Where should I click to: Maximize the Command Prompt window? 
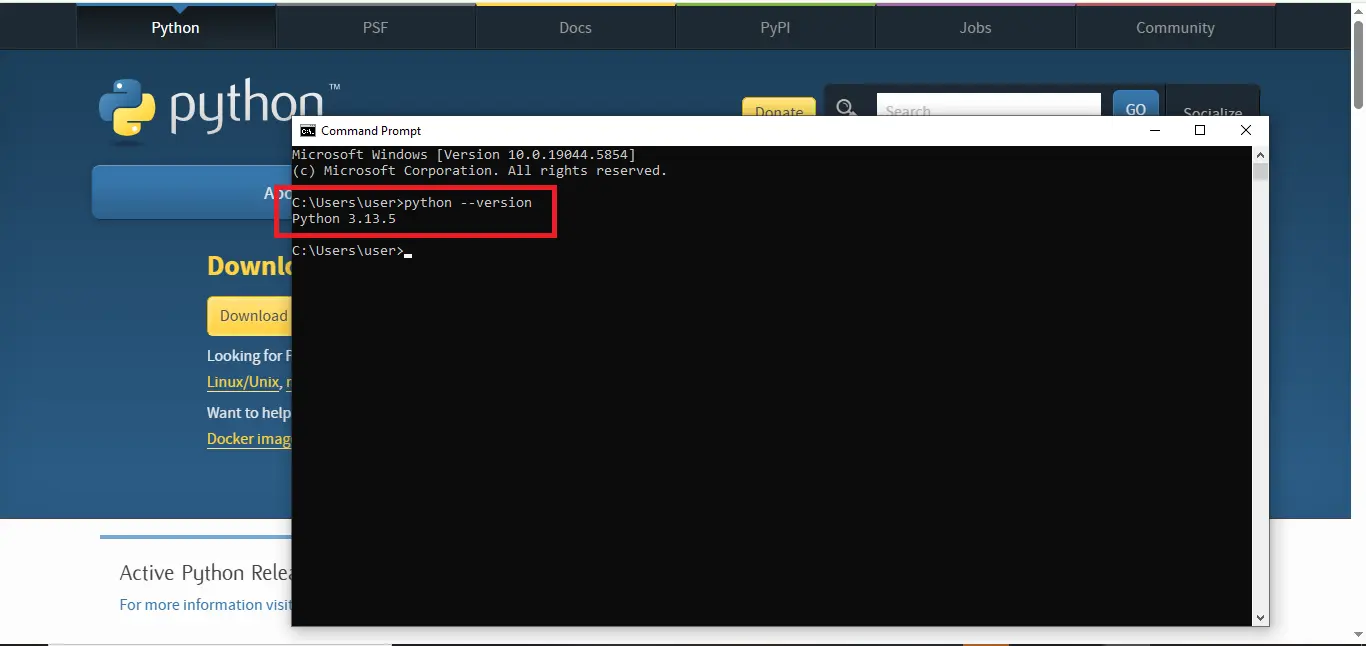point(1200,131)
